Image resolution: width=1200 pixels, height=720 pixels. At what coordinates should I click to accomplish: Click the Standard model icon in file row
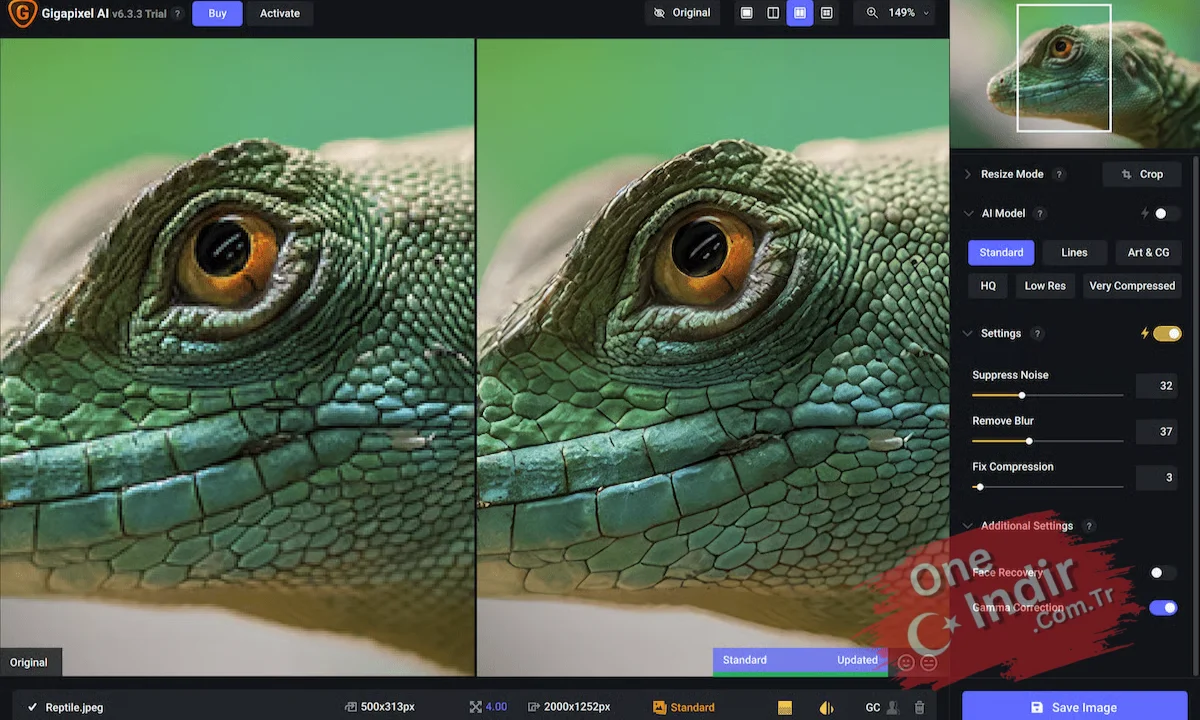[659, 707]
